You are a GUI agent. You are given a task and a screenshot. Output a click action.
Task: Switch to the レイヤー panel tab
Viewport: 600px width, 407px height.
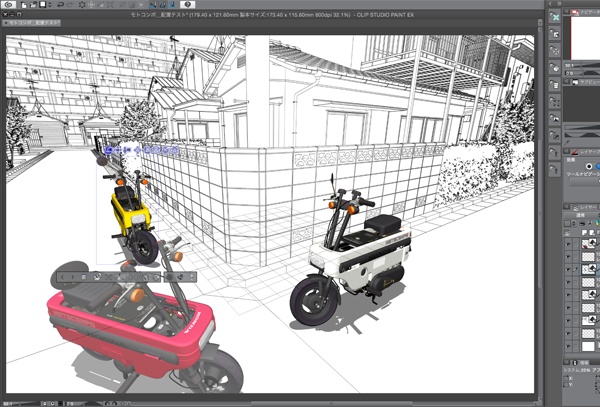586,207
